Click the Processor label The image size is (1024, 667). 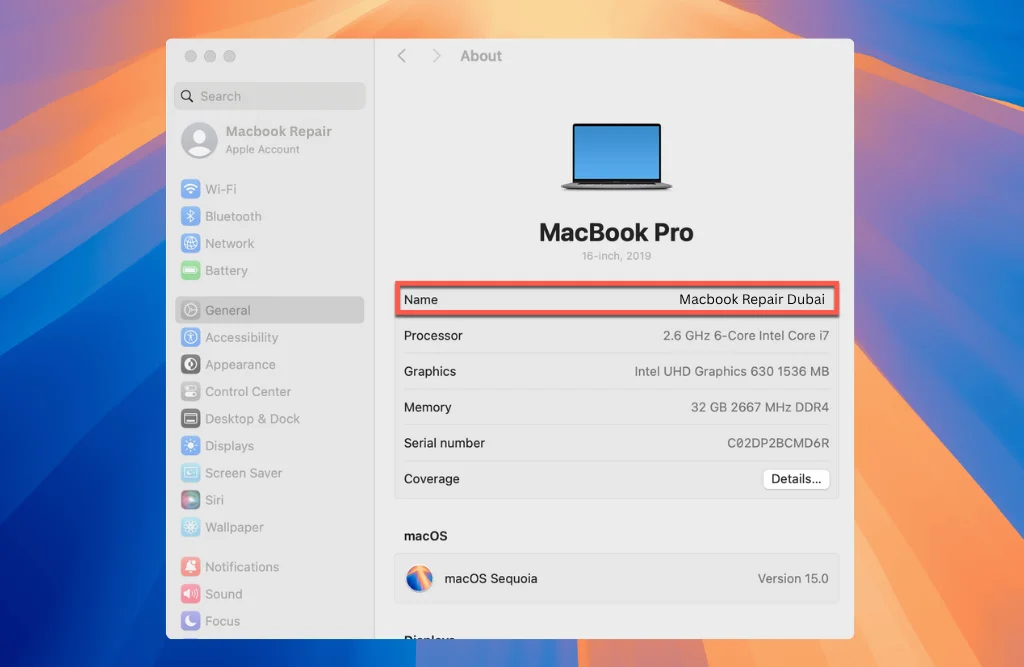click(433, 335)
